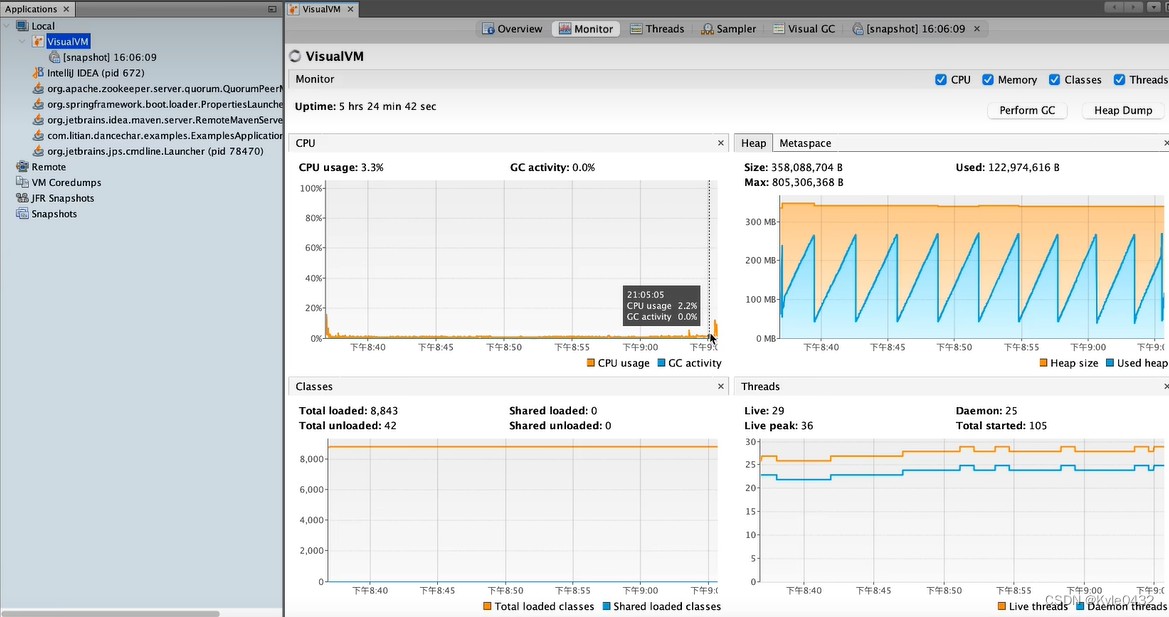Click the Overview tab icon
Viewport: 1169px width, 617px height.
tap(488, 29)
